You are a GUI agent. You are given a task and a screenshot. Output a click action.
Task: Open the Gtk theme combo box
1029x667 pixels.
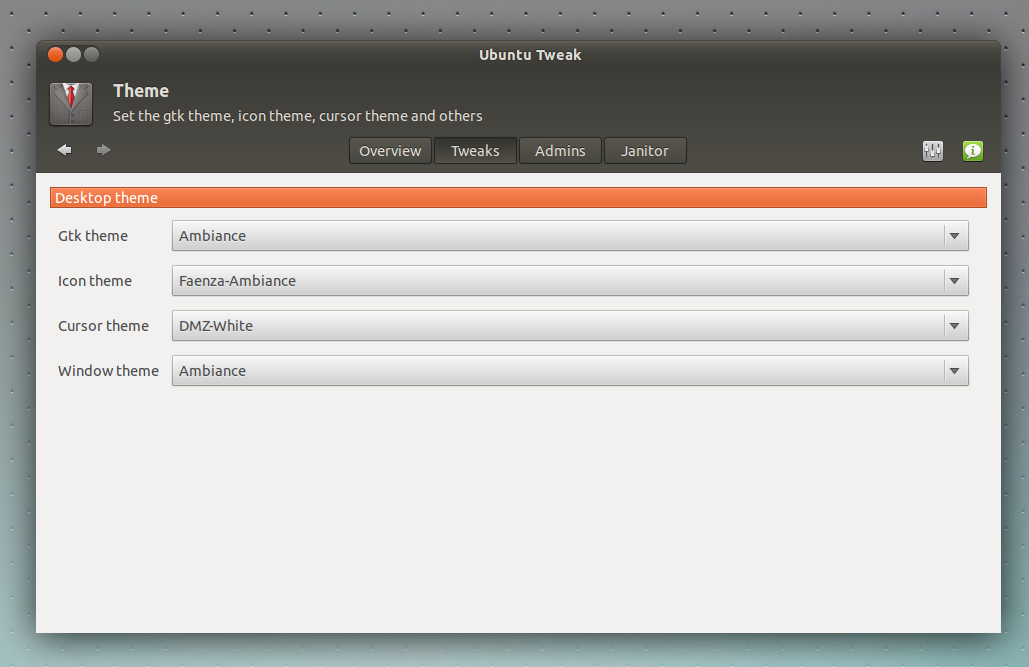[570, 236]
